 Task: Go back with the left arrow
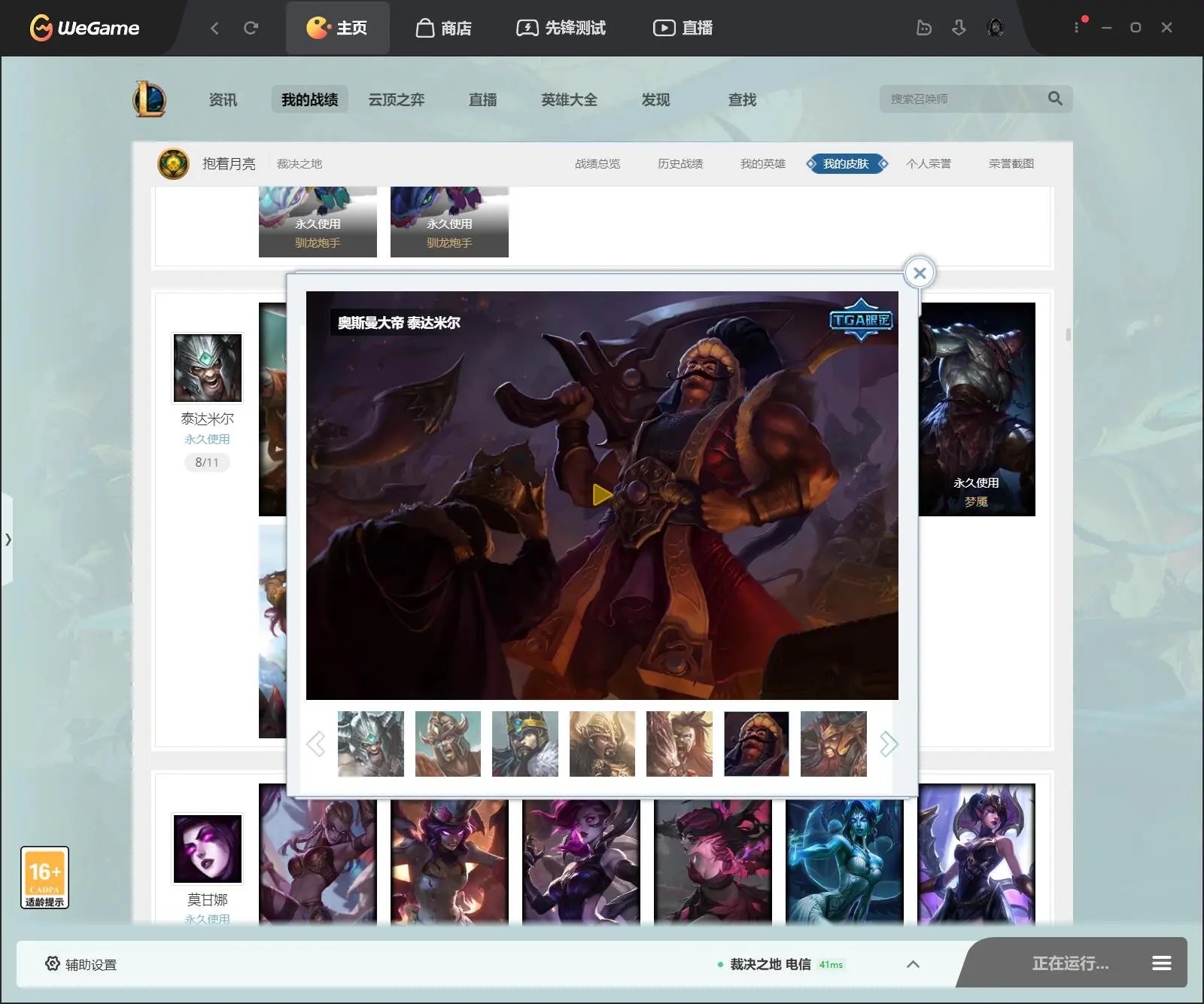pos(214,28)
